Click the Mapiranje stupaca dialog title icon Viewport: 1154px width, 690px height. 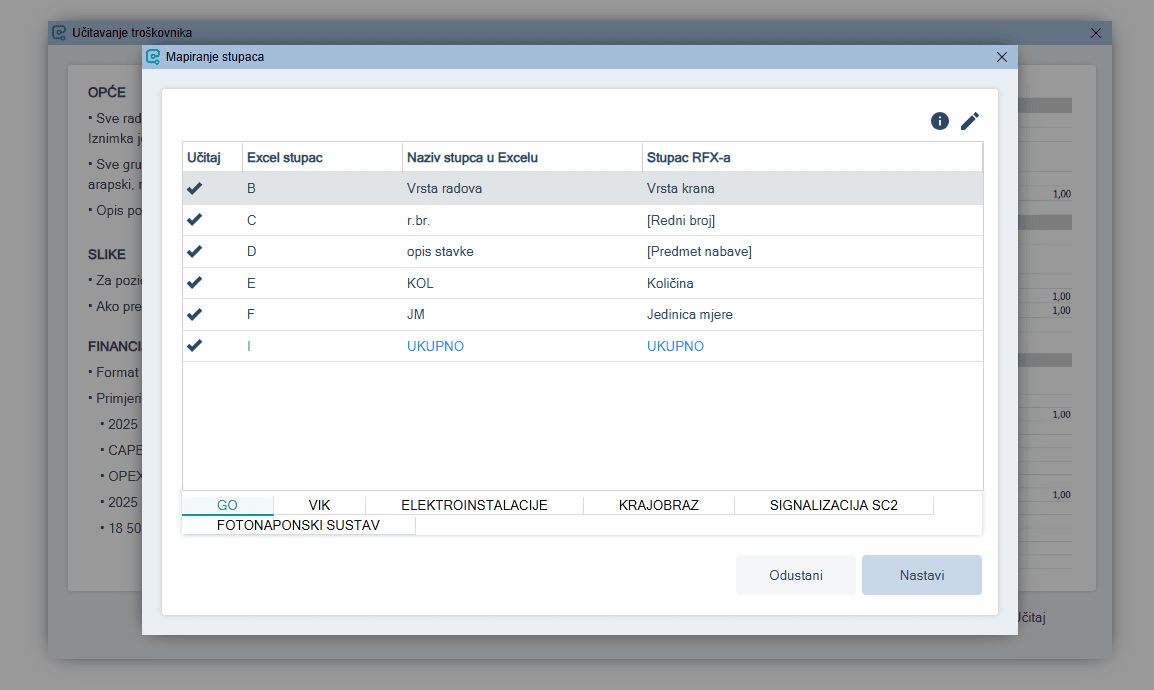click(x=153, y=57)
